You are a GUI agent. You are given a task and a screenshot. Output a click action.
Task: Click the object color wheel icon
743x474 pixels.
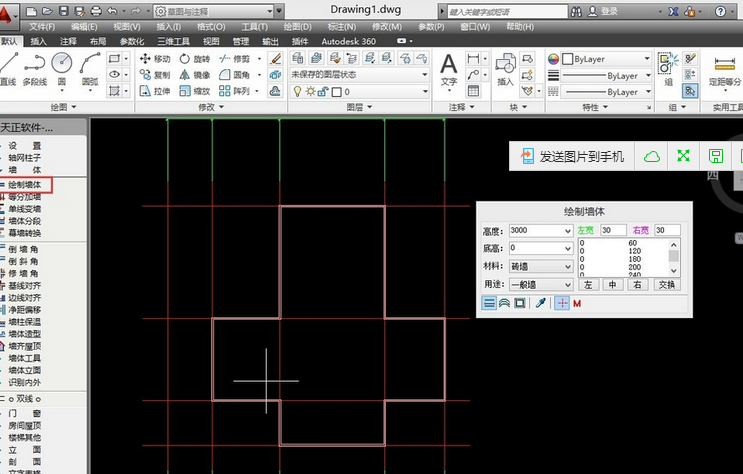[553, 59]
